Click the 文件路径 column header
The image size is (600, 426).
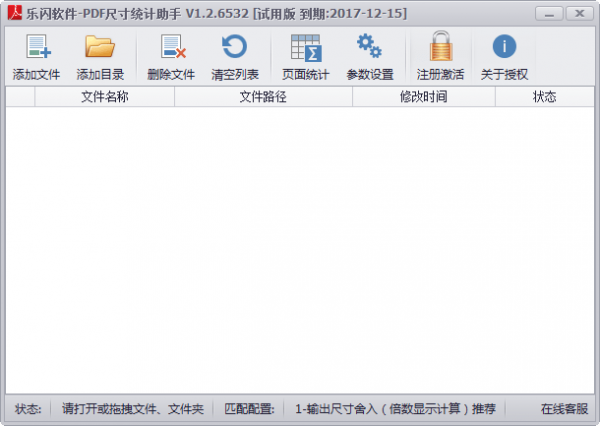click(x=263, y=97)
